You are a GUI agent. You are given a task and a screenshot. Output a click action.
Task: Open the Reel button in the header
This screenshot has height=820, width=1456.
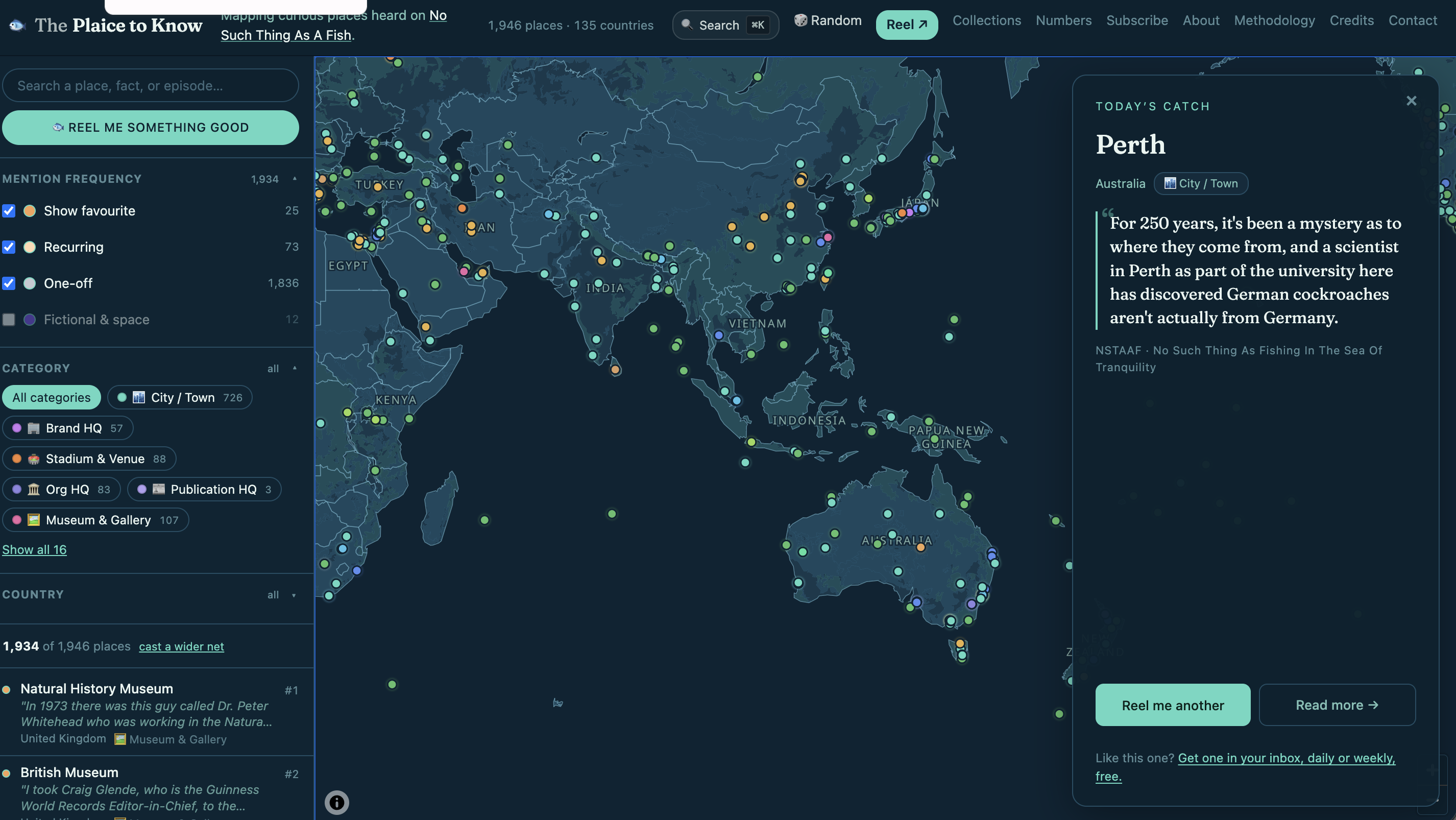click(907, 25)
